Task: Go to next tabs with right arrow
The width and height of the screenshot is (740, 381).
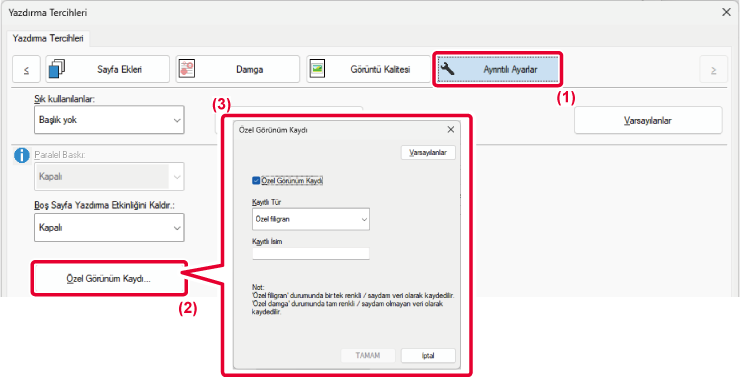Action: (x=713, y=69)
